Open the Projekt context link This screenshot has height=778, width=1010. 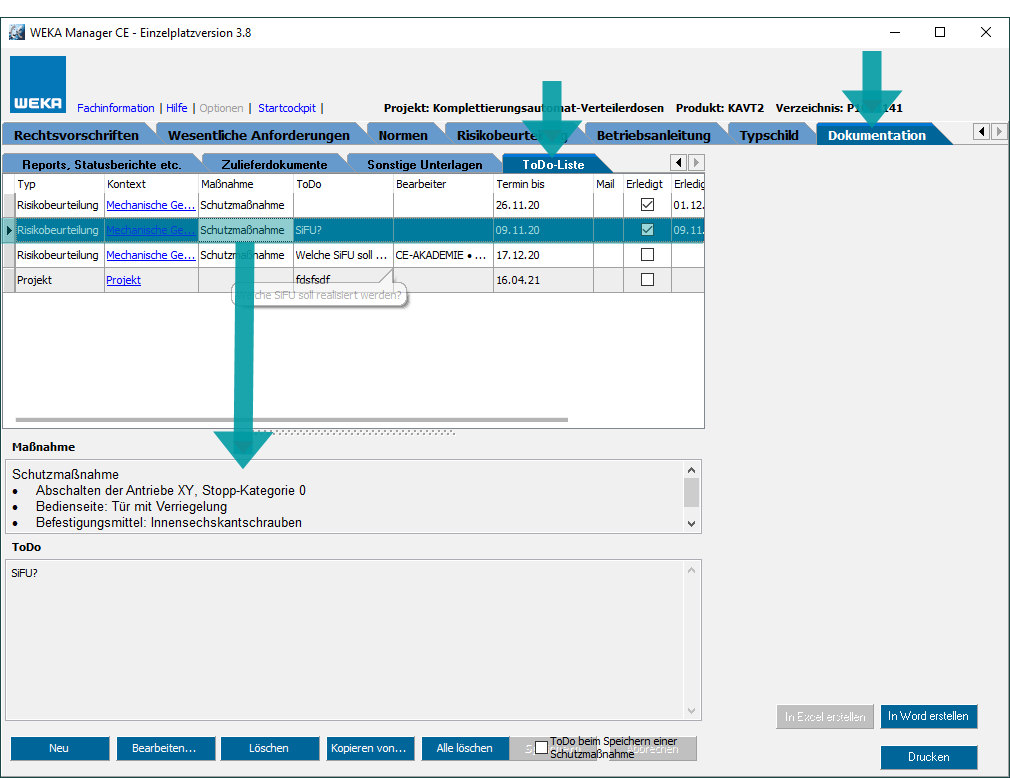(123, 280)
